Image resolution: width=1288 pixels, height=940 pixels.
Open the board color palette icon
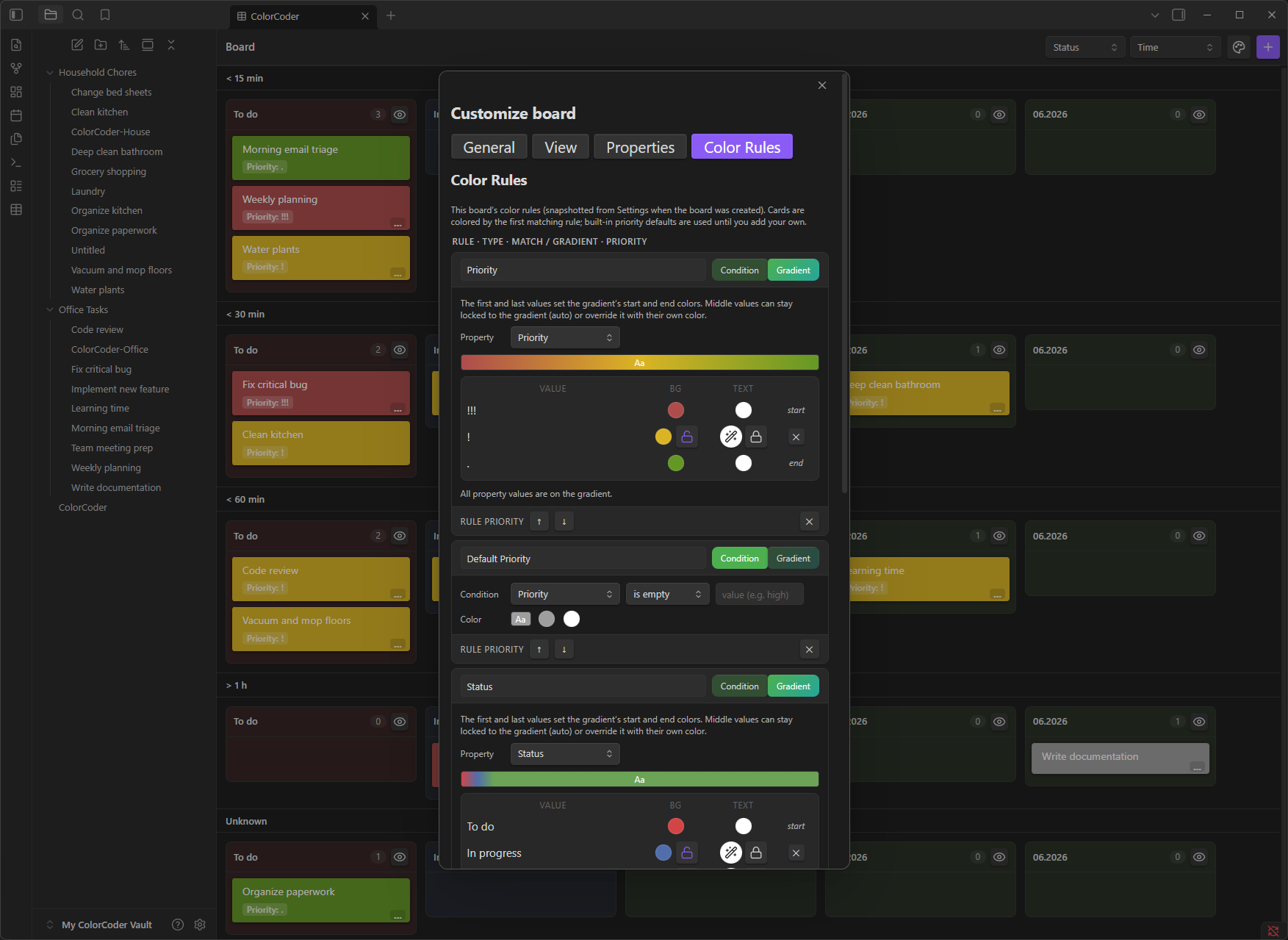(x=1239, y=47)
